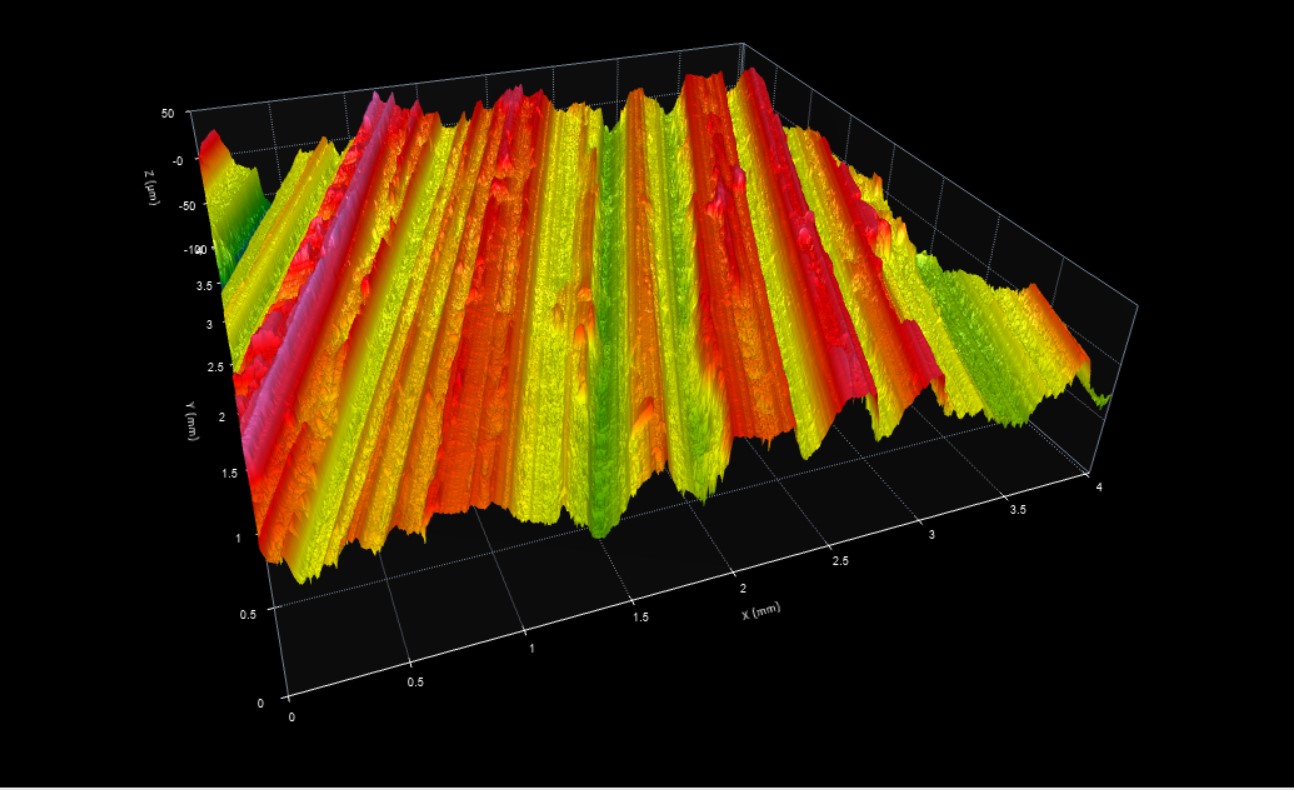Select the 50 tick on Z axis
1294x790 pixels.
(167, 114)
